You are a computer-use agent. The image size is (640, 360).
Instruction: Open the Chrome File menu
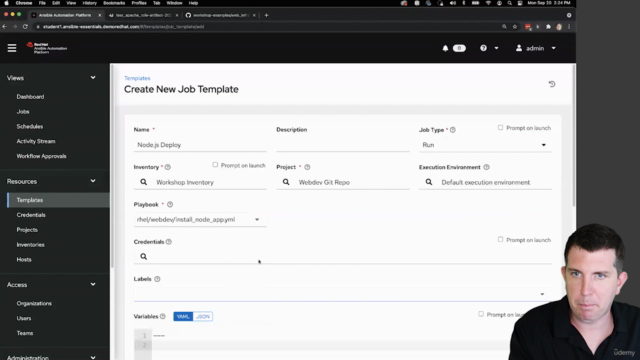[42, 3]
